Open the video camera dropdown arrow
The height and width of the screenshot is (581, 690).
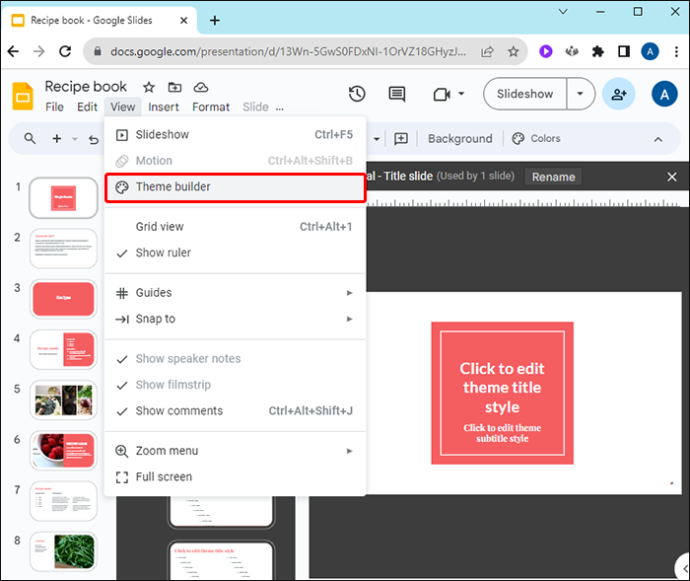click(x=461, y=94)
